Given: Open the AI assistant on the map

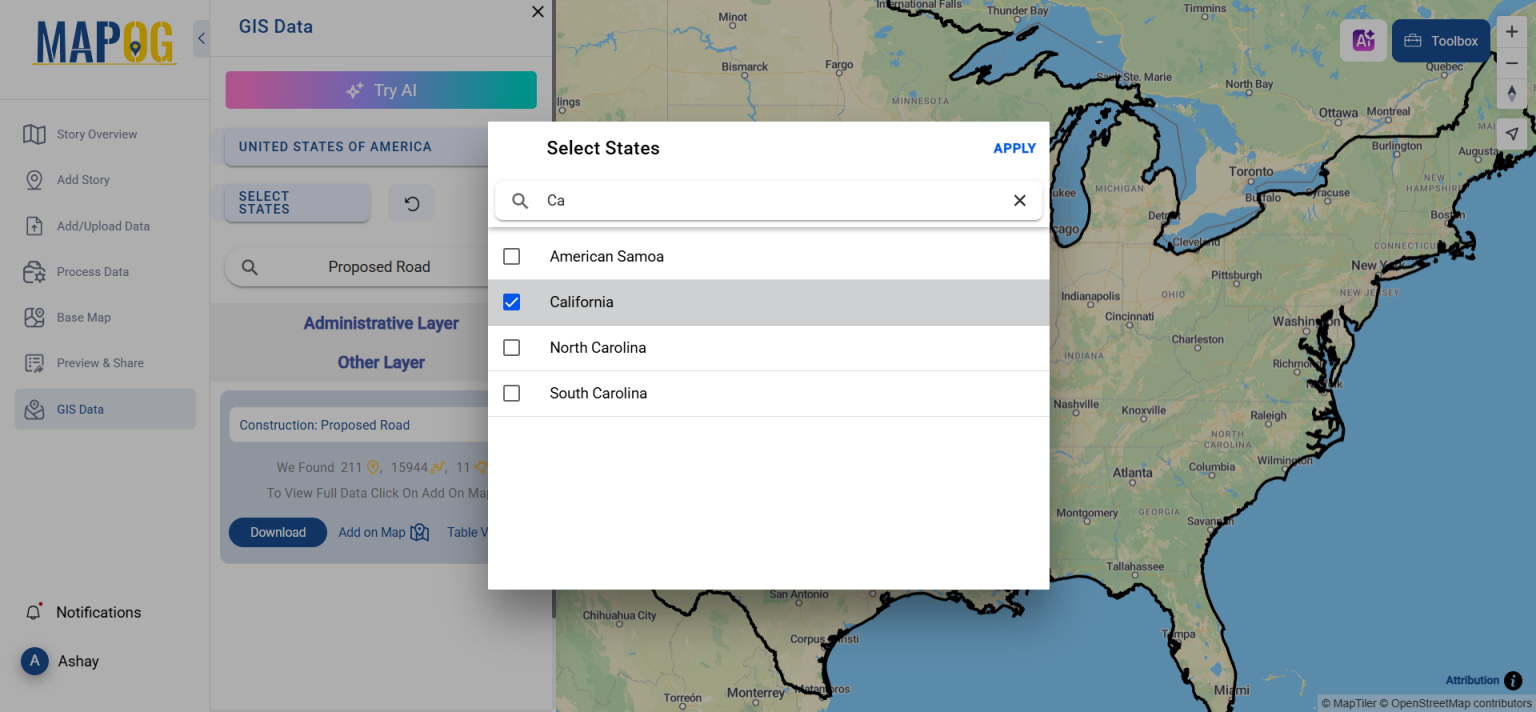Looking at the screenshot, I should (1363, 40).
